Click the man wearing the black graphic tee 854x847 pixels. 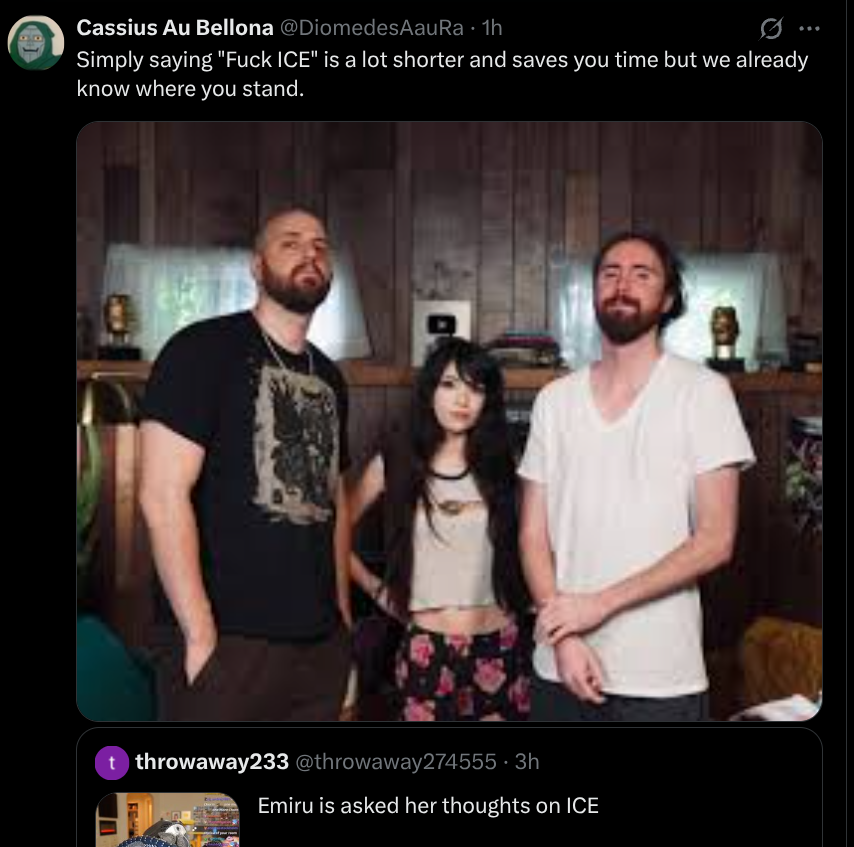click(245, 463)
